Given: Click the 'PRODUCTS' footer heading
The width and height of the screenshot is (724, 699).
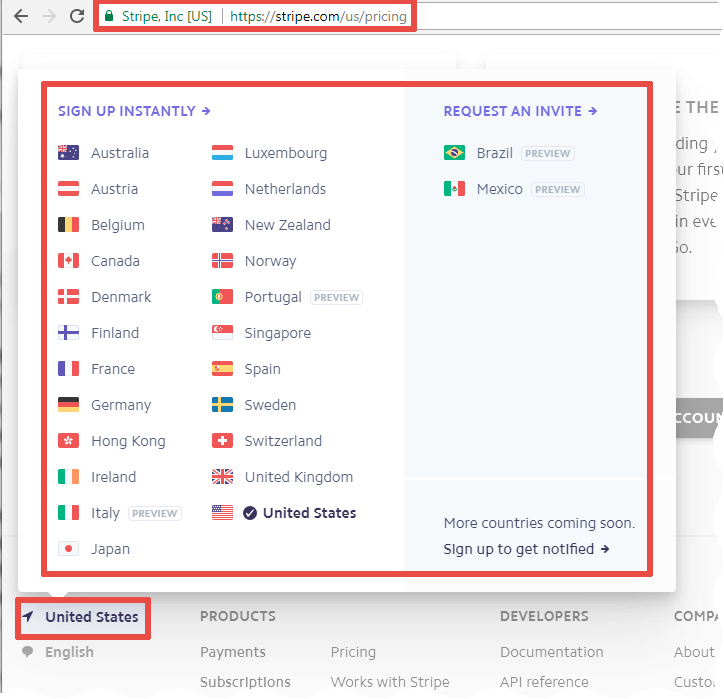Looking at the screenshot, I should (x=238, y=616).
